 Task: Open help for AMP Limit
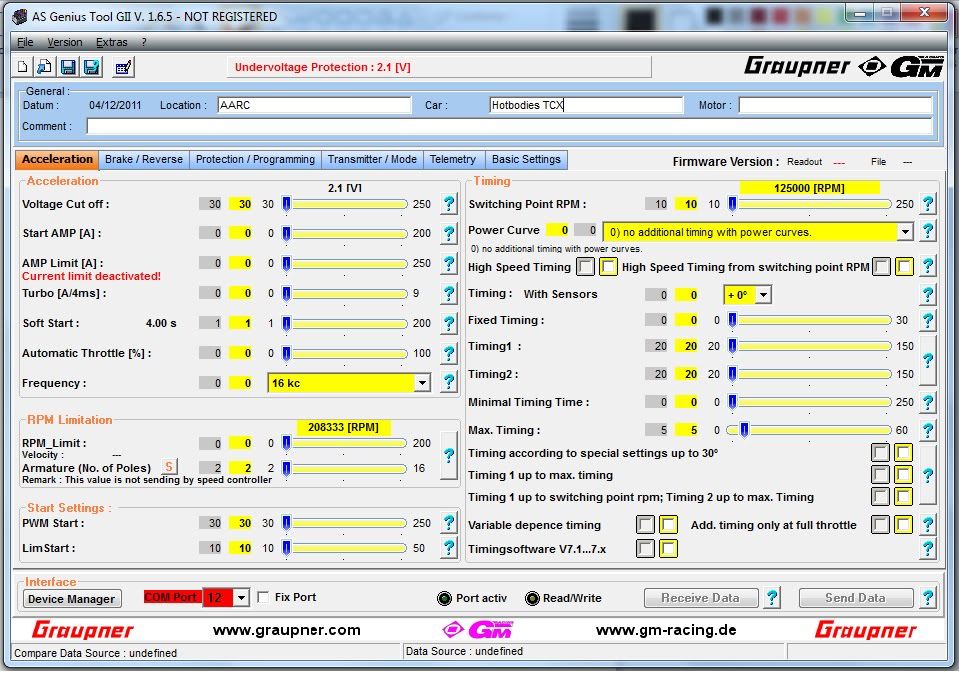449,263
